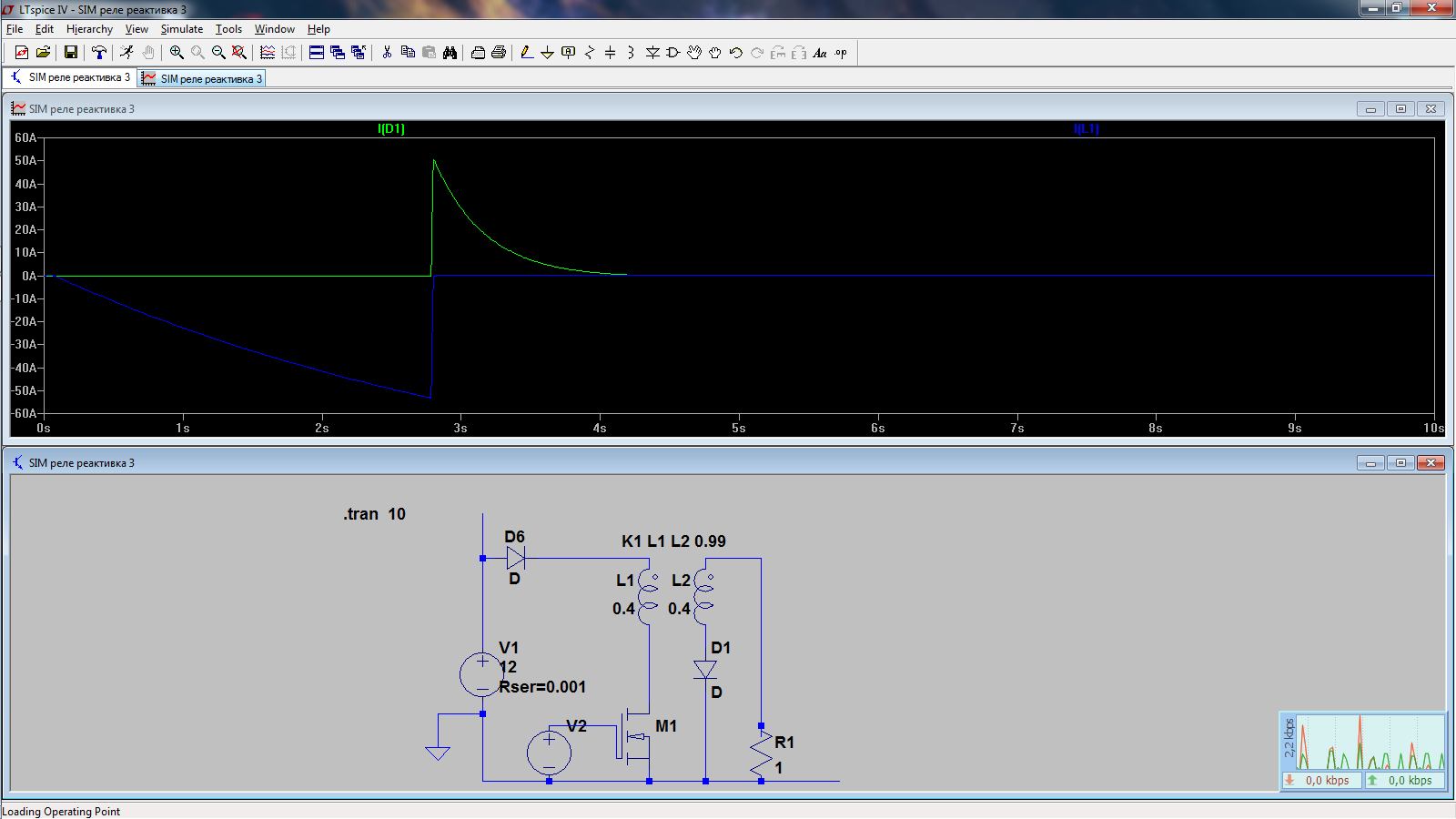This screenshot has width=1456, height=819.
Task: Click the blue I(L1) trace label
Action: (1087, 129)
